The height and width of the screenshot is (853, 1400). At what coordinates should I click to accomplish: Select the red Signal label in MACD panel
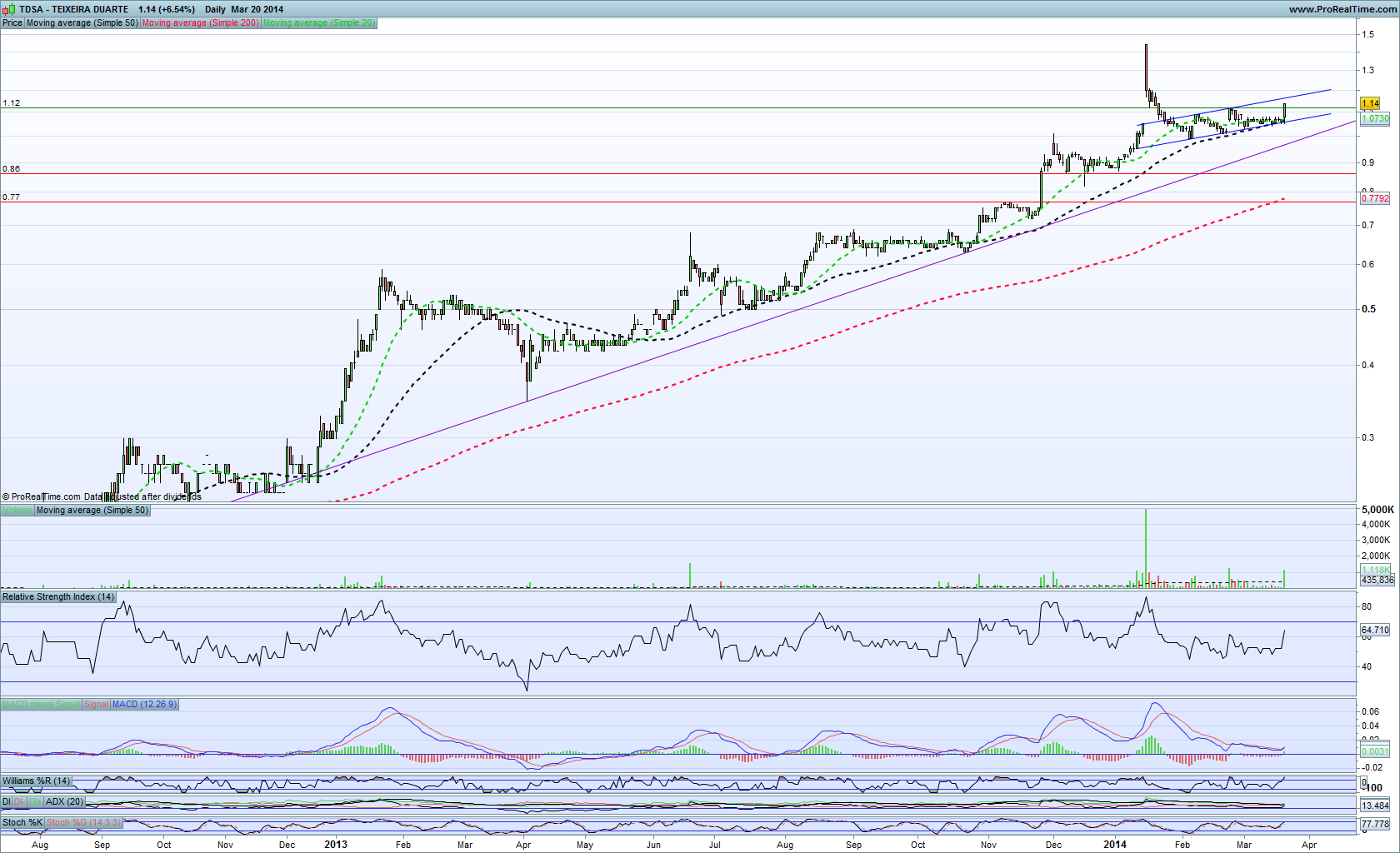tap(97, 705)
